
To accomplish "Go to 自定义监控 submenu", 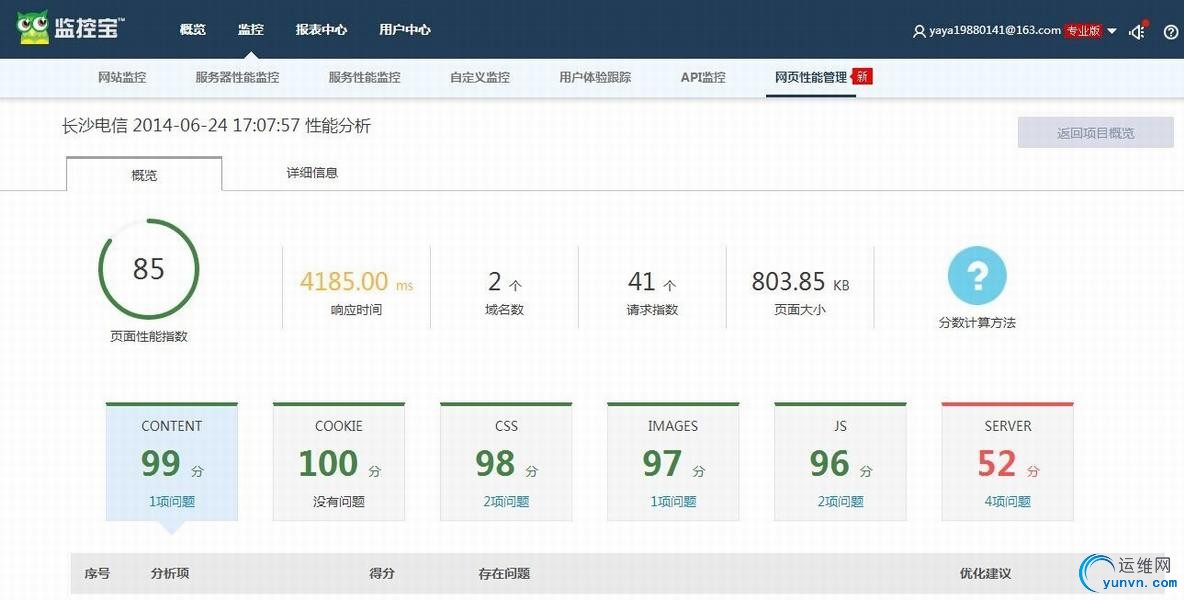I will click(x=479, y=77).
